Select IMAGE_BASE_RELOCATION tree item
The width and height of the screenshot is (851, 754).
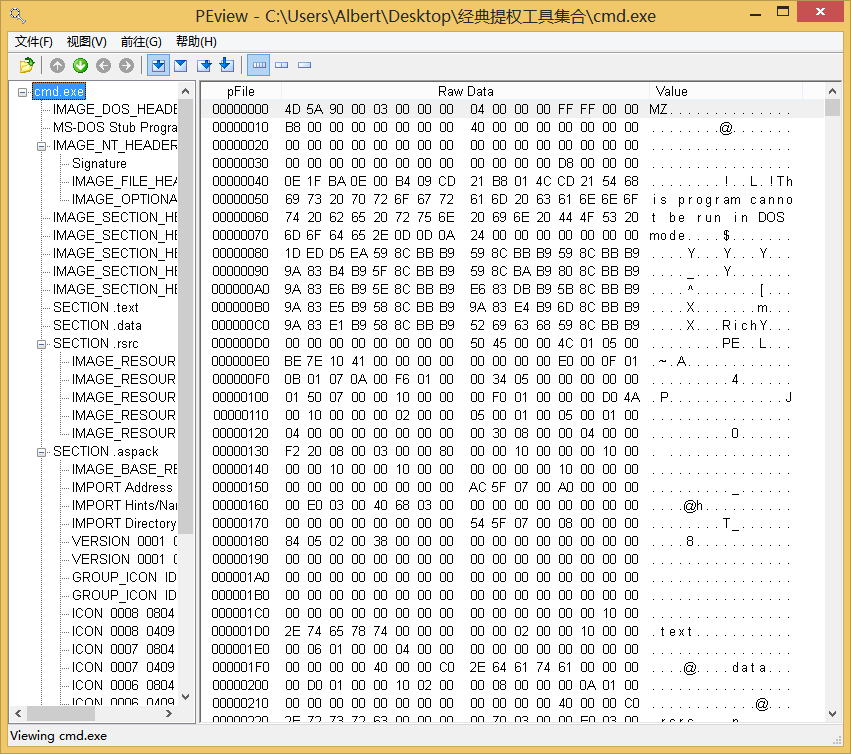124,470
